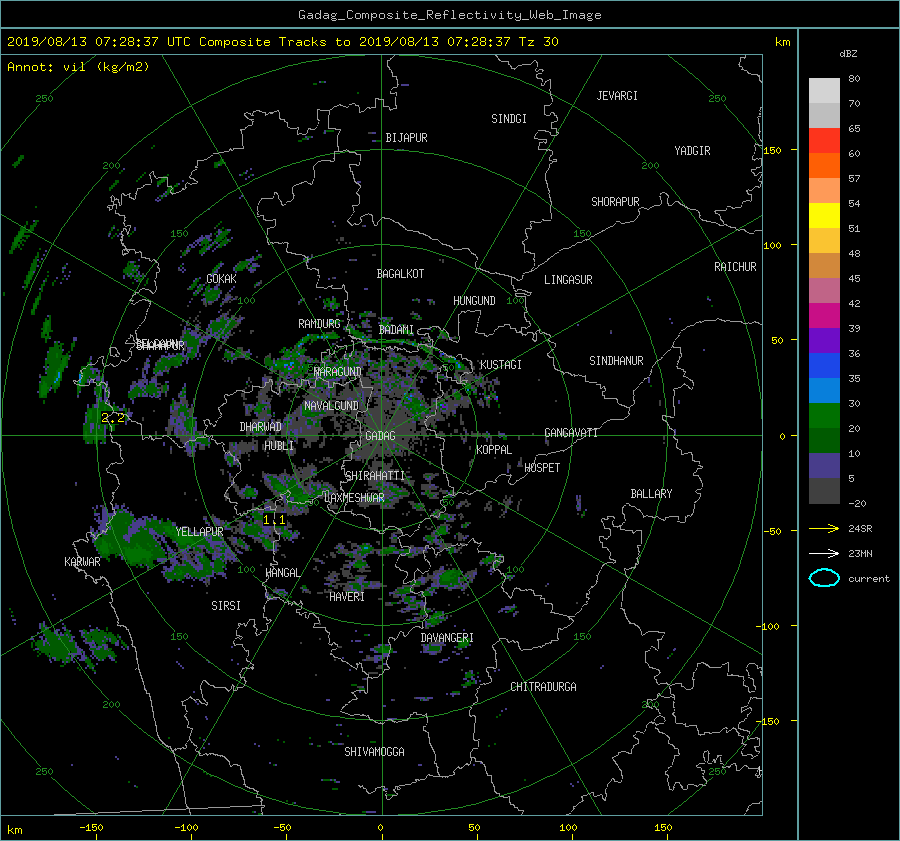This screenshot has width=900, height=841.
Task: Click the KOPPAL city label
Action: 494,449
